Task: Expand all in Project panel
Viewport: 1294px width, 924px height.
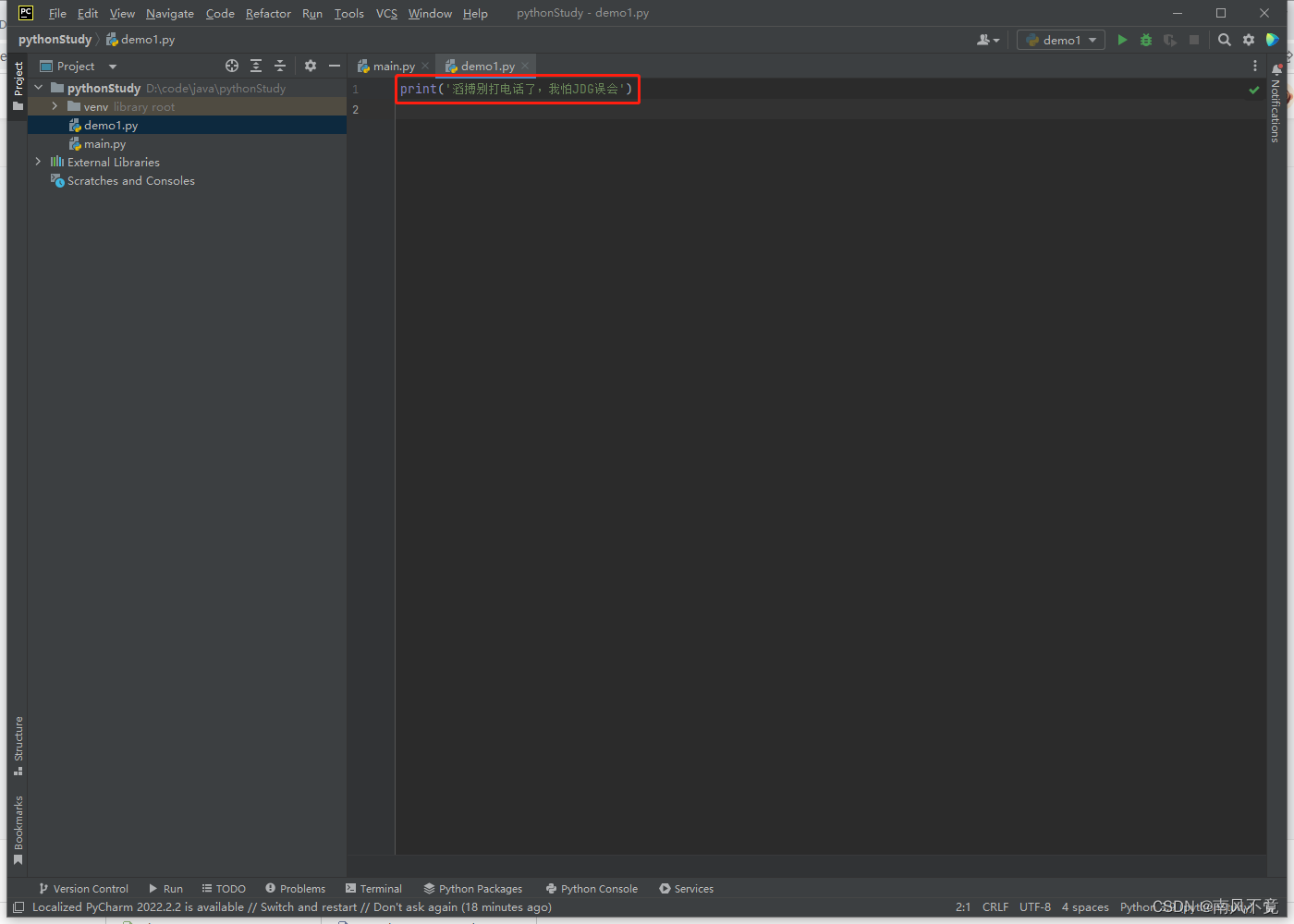Action: coord(256,66)
